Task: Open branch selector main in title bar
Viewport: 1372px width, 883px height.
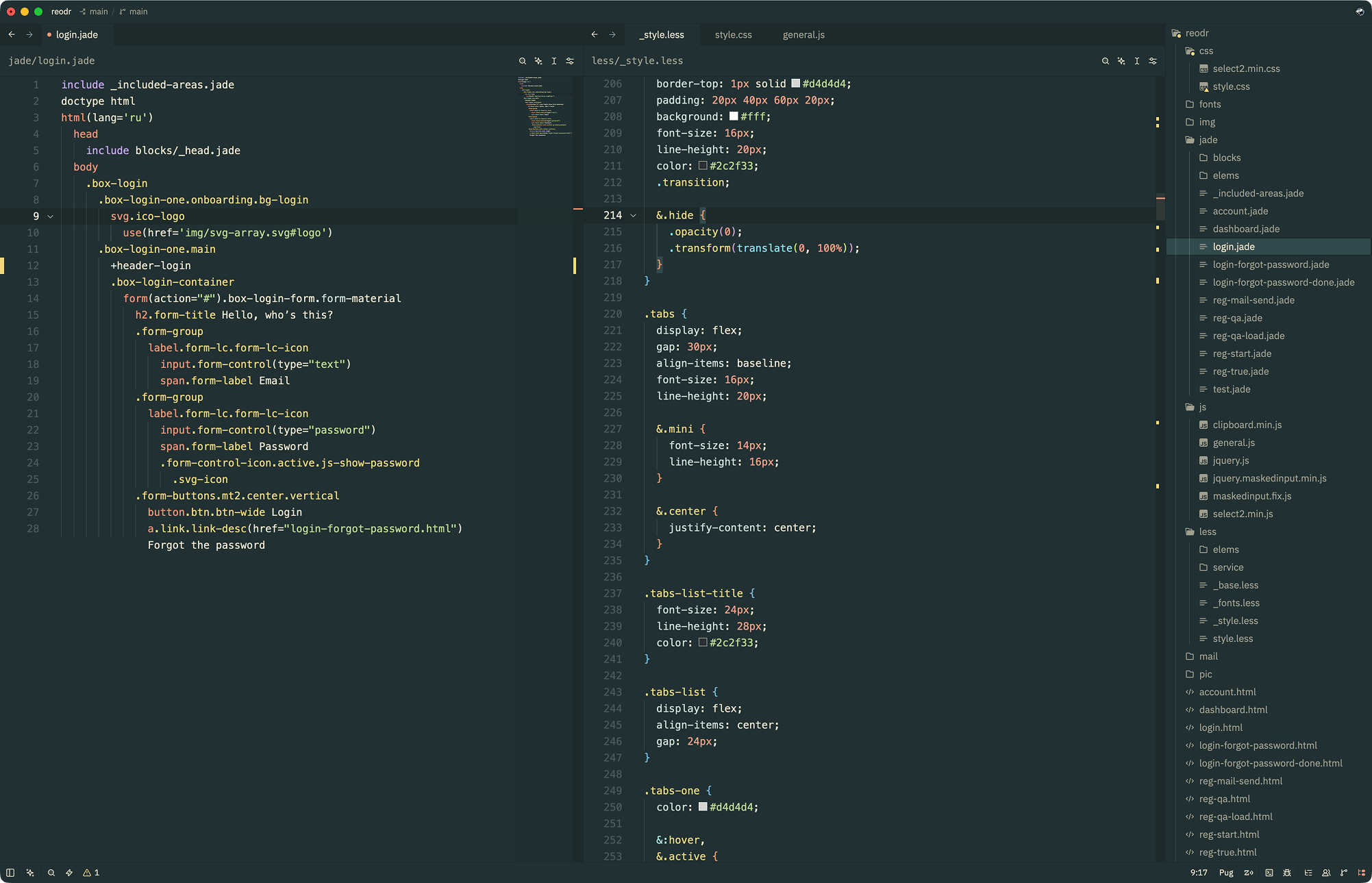Action: (134, 12)
